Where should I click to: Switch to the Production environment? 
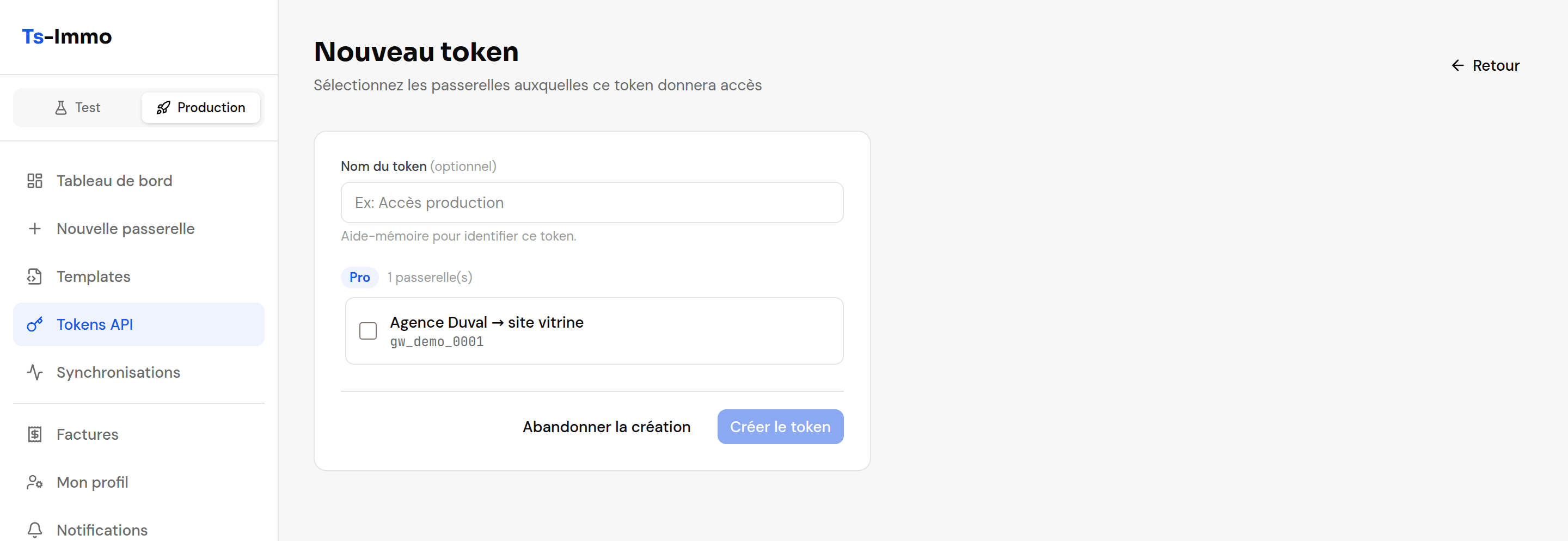pos(201,108)
